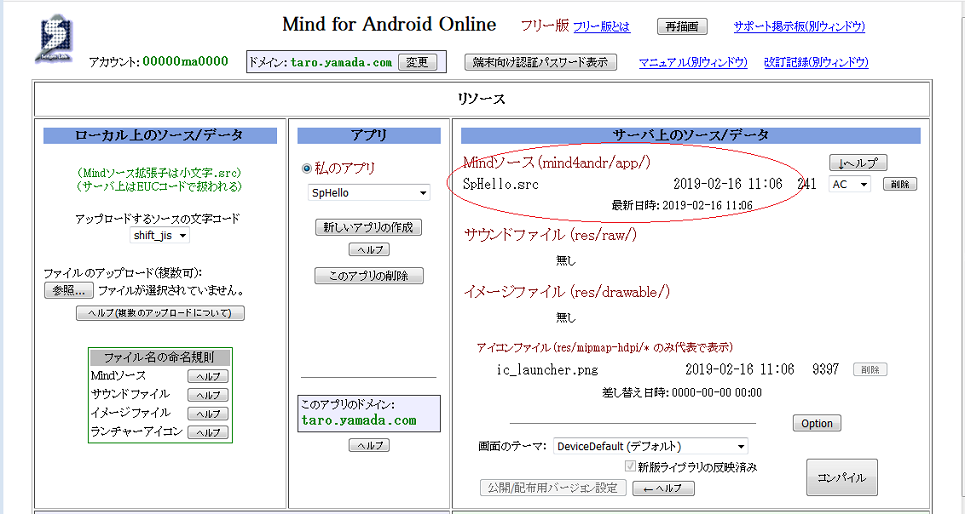Click サーバ上のソース/データ header
Image resolution: width=965 pixels, height=514 pixels.
pos(691,135)
